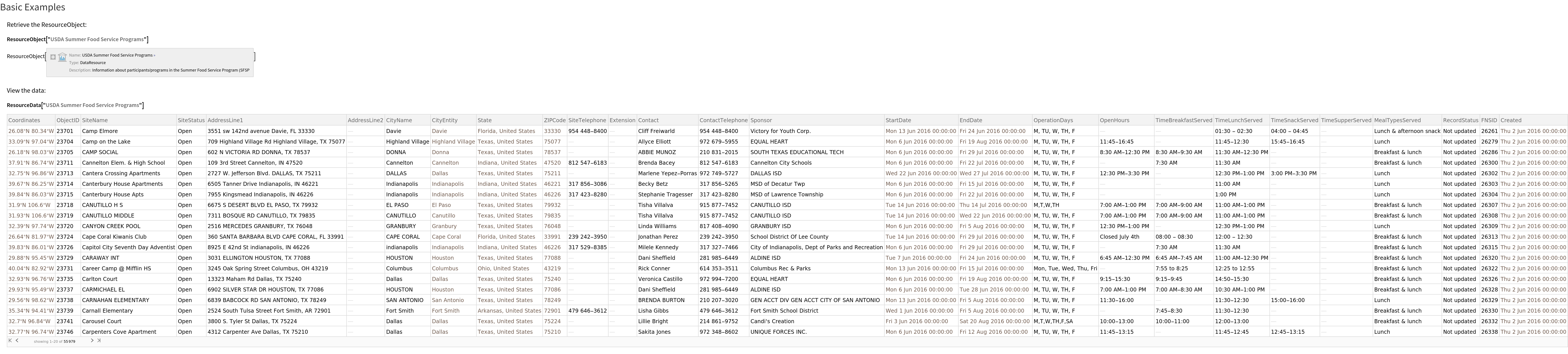The image size is (1568, 354).
Task: Select the SiteName column header
Action: tap(95, 120)
